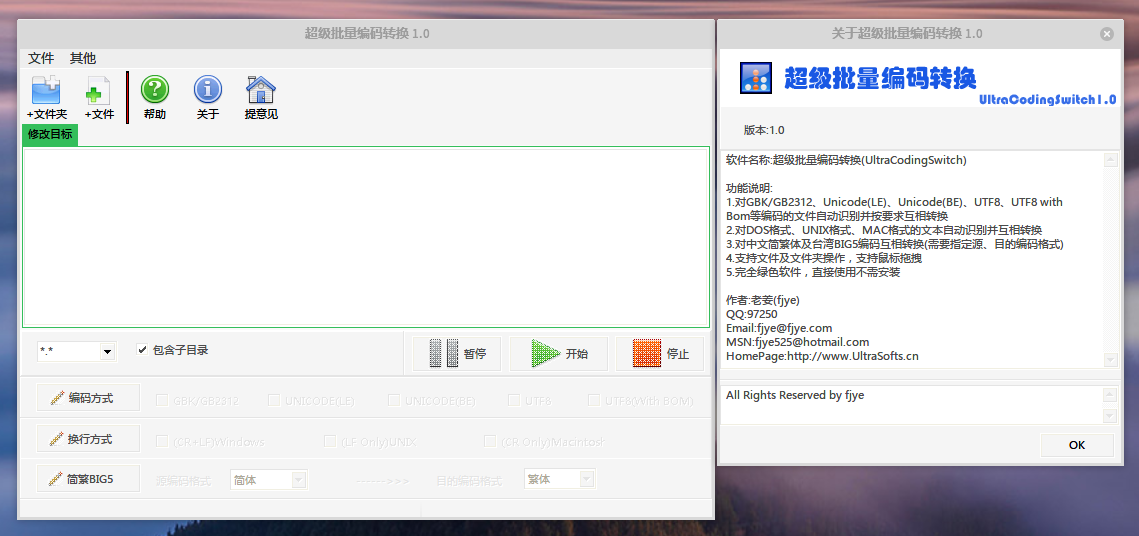Click the 功能说明: heading
The width and height of the screenshot is (1139, 536).
point(750,187)
